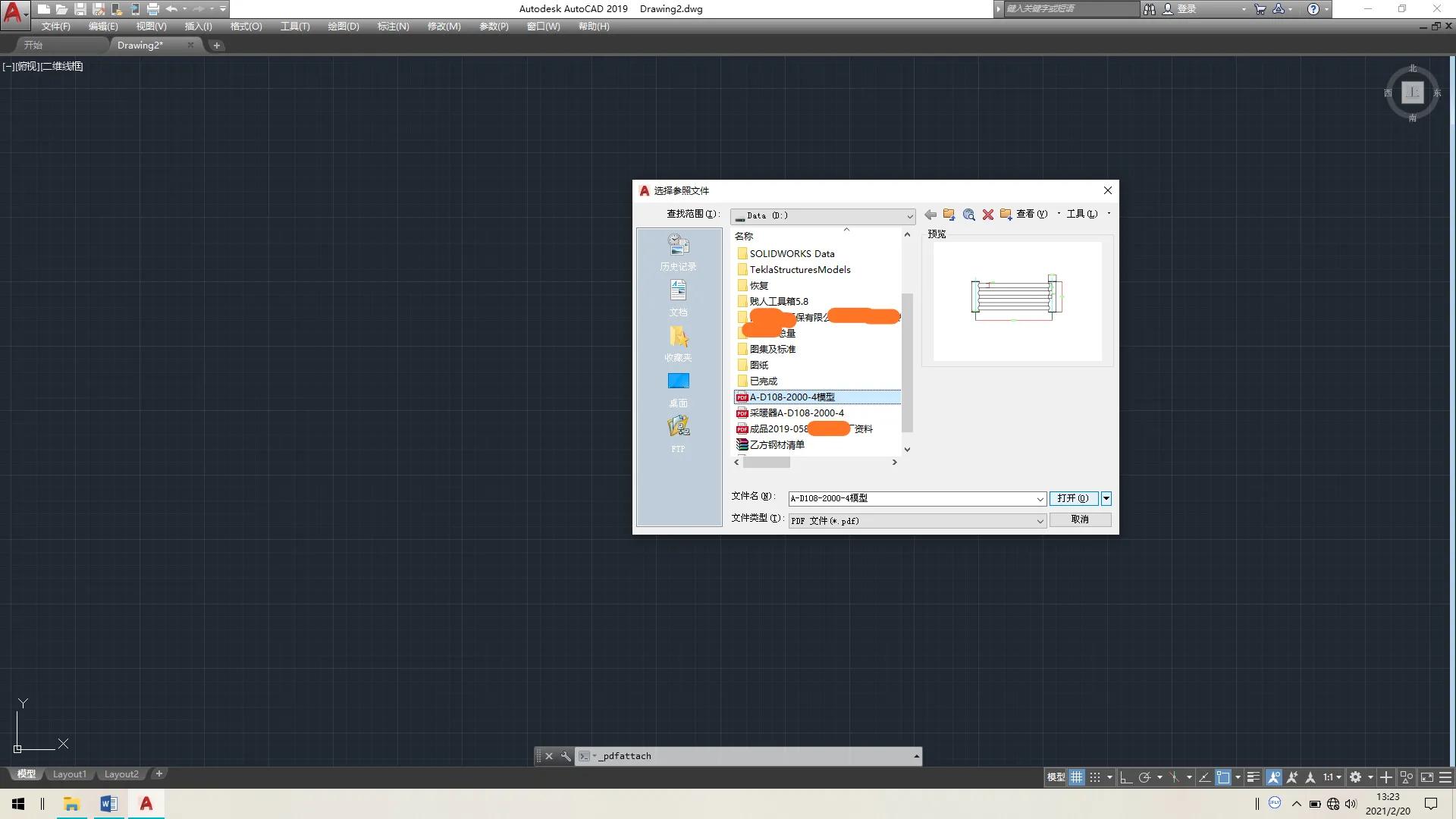Toggle isometric drafting in status bar
This screenshot has width=1456, height=819.
(x=1174, y=777)
